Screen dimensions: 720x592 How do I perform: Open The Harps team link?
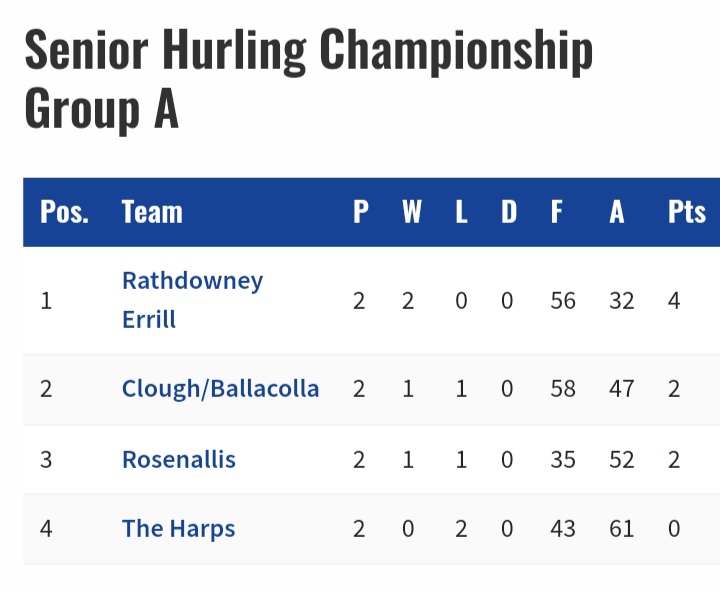(x=178, y=529)
